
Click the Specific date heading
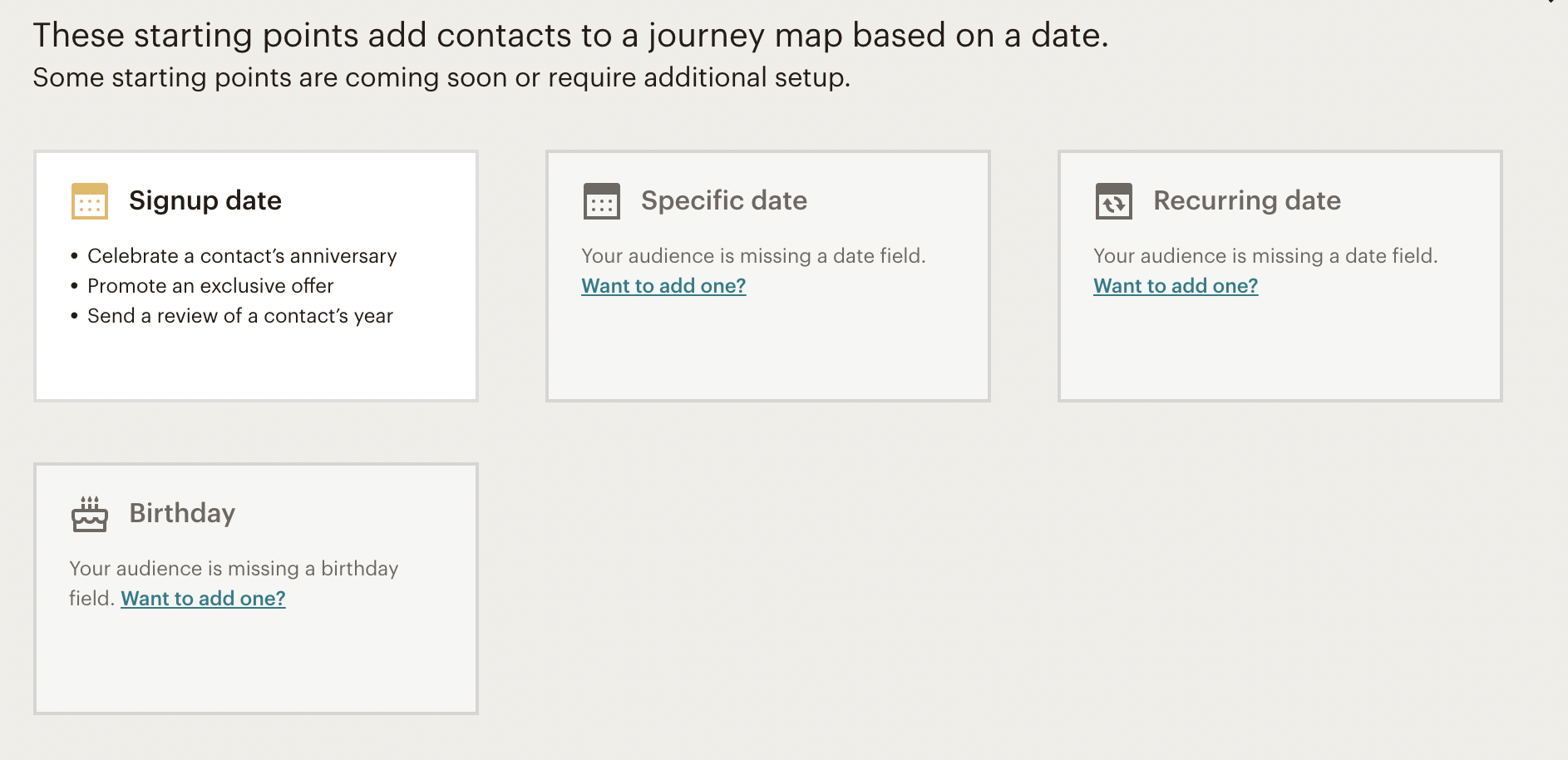pyautogui.click(x=724, y=200)
